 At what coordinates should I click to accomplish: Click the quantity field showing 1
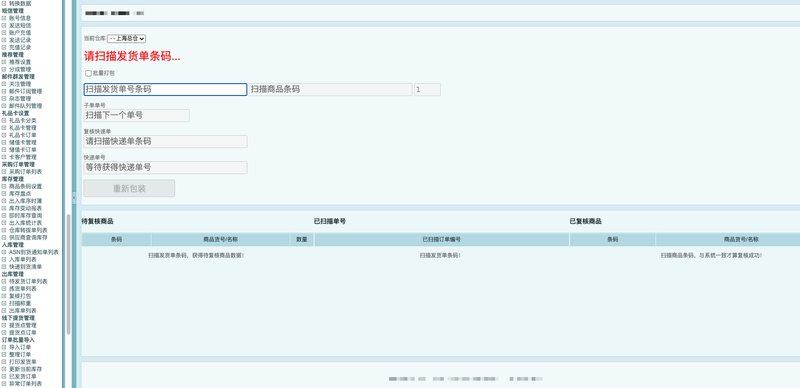pyautogui.click(x=428, y=89)
